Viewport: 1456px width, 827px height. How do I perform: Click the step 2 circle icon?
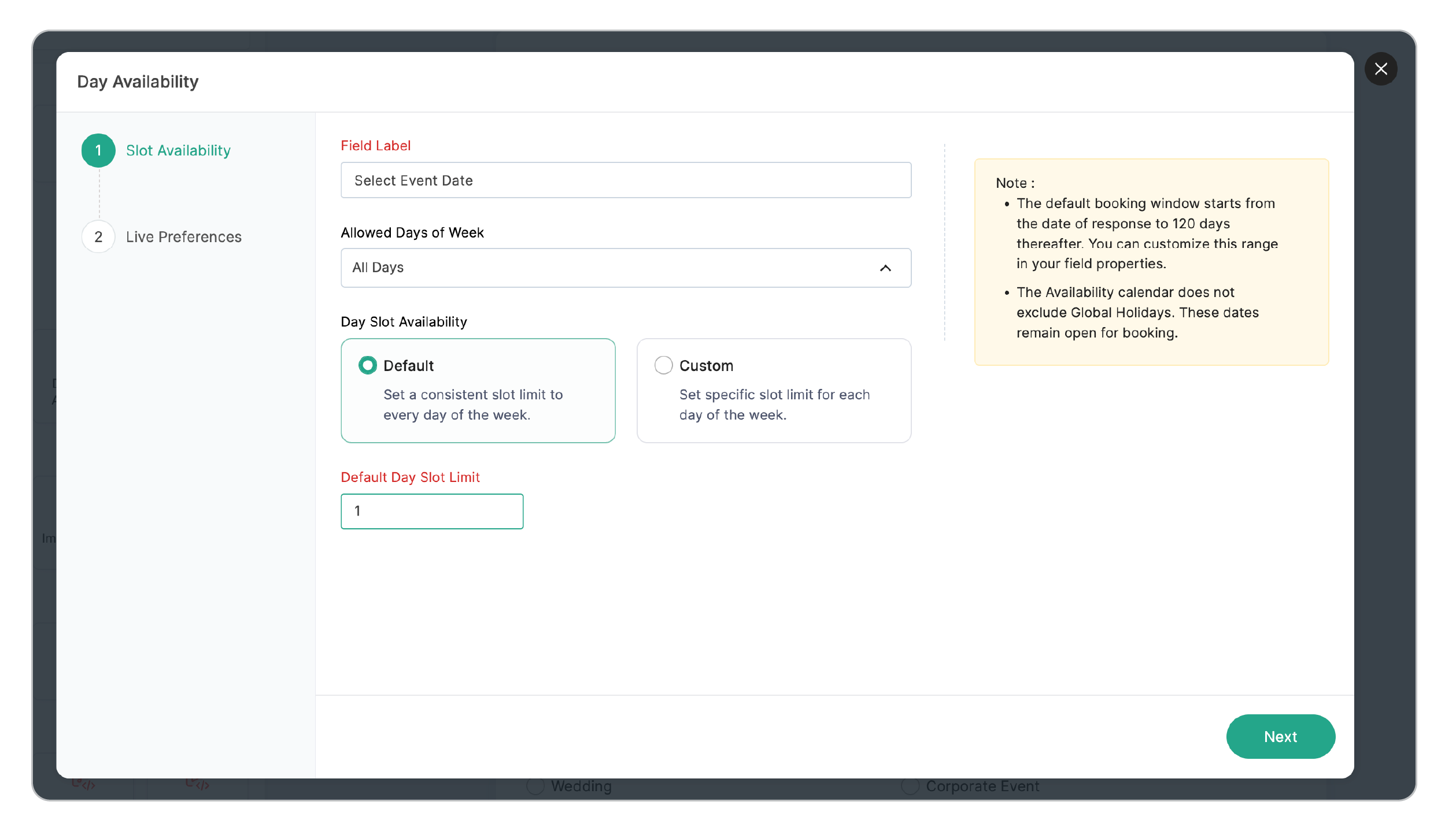tap(98, 237)
